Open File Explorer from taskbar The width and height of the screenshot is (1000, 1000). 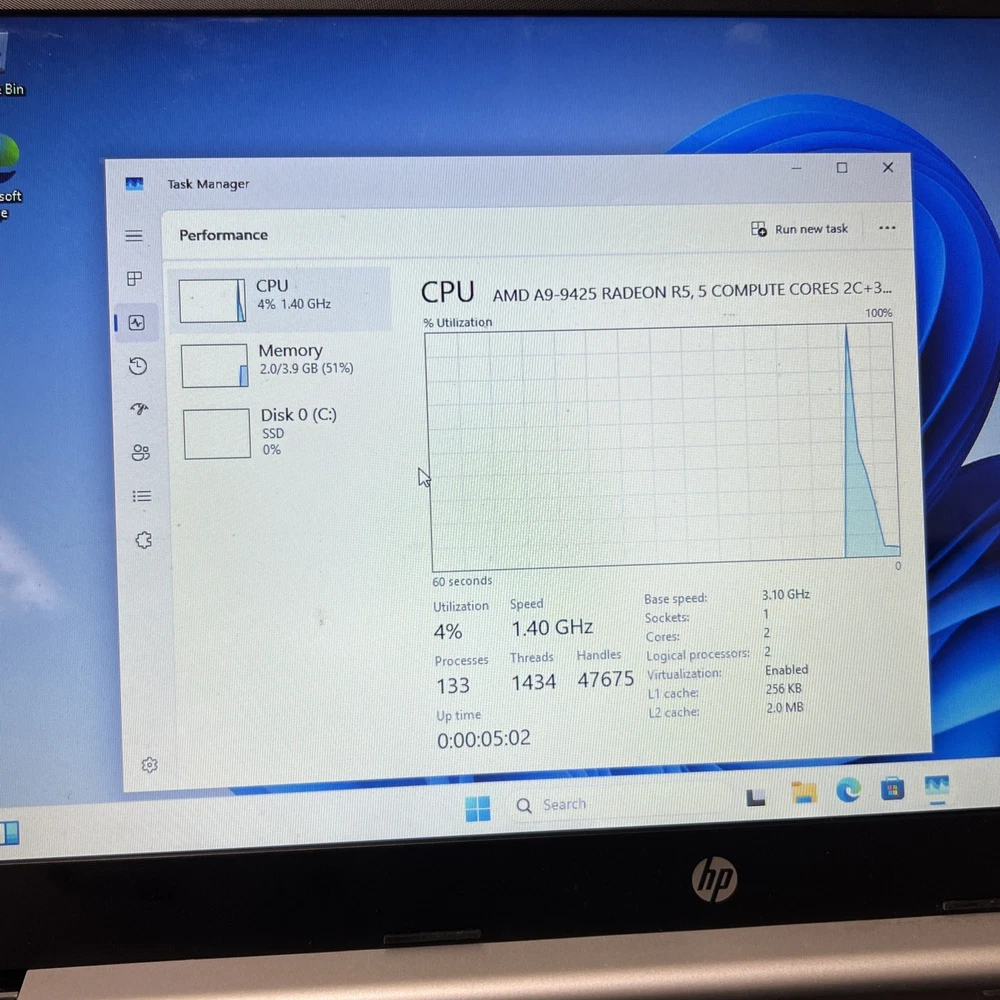pos(803,794)
